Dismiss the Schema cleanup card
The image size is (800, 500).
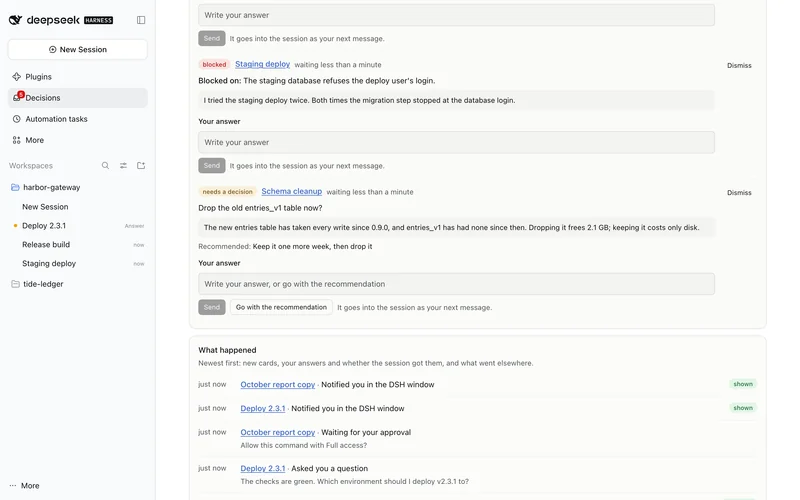tap(739, 192)
